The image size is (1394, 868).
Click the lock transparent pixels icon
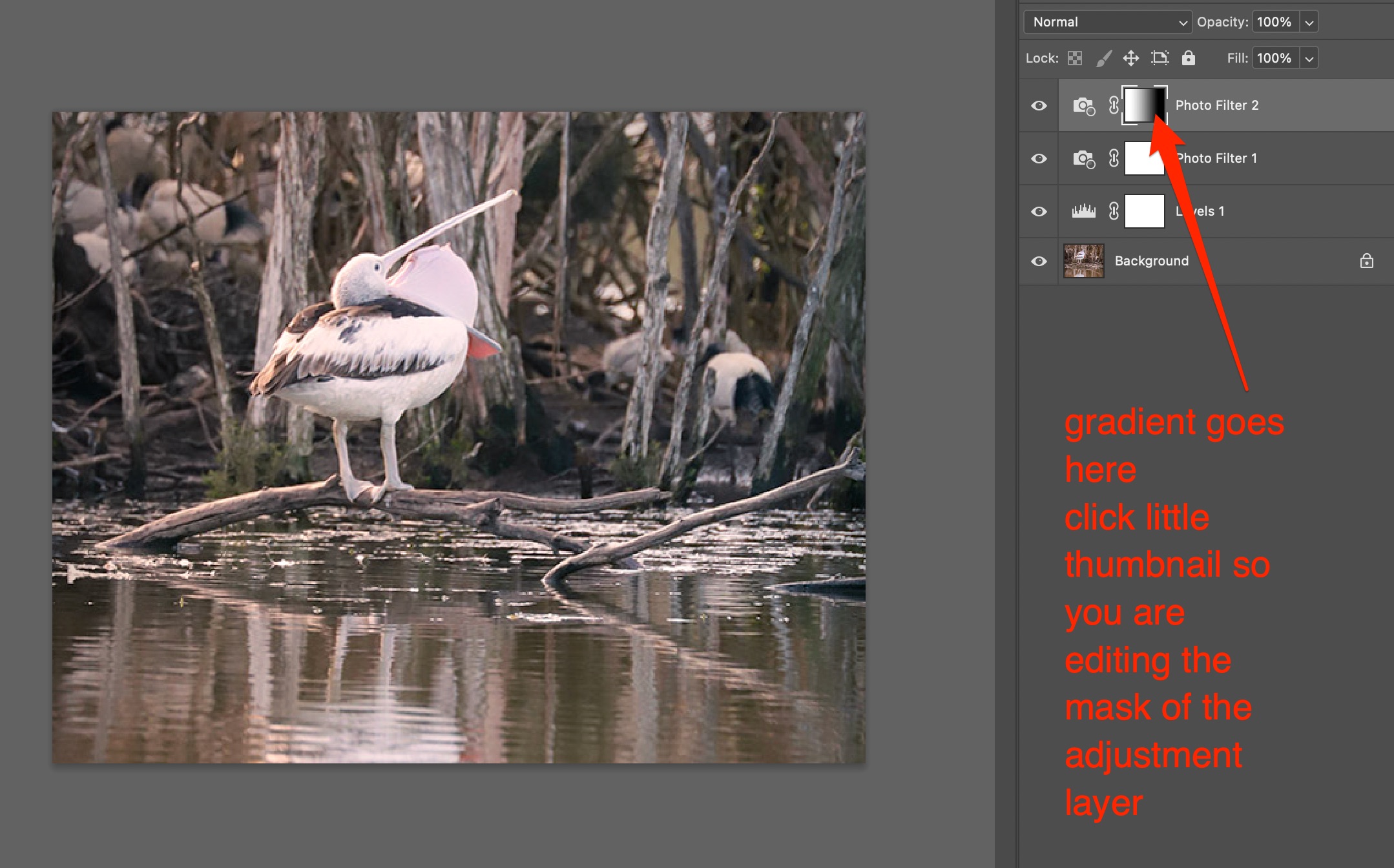coord(1075,58)
